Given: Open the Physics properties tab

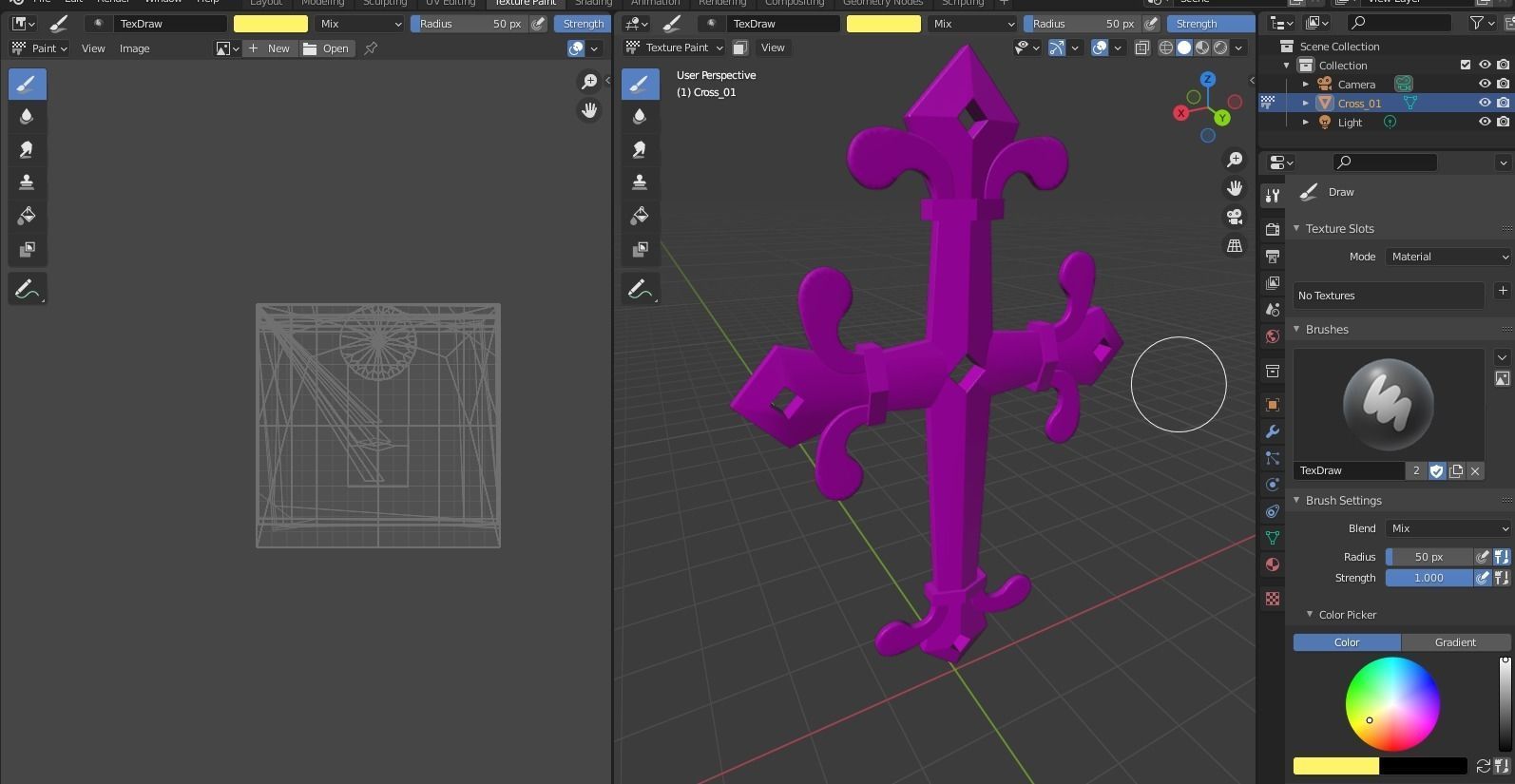Looking at the screenshot, I should (1272, 485).
